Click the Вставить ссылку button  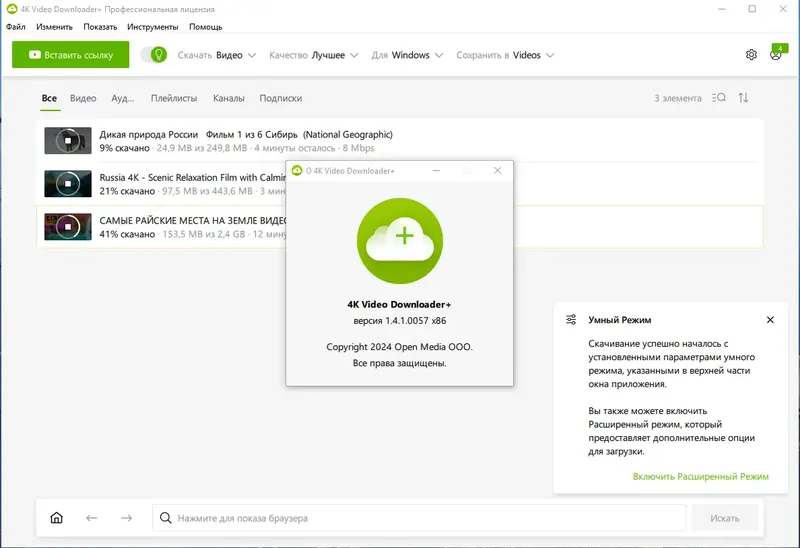pyautogui.click(x=71, y=55)
